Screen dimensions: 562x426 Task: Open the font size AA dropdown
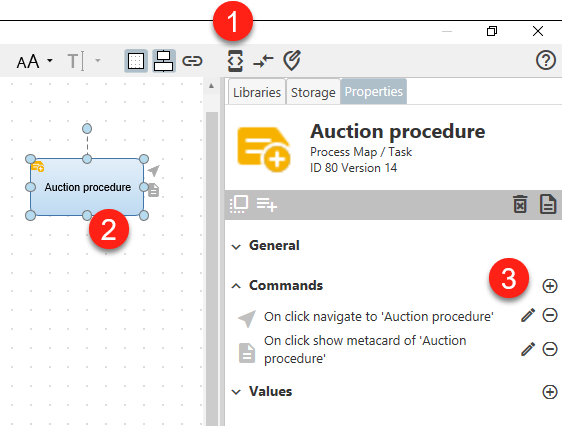point(35,61)
